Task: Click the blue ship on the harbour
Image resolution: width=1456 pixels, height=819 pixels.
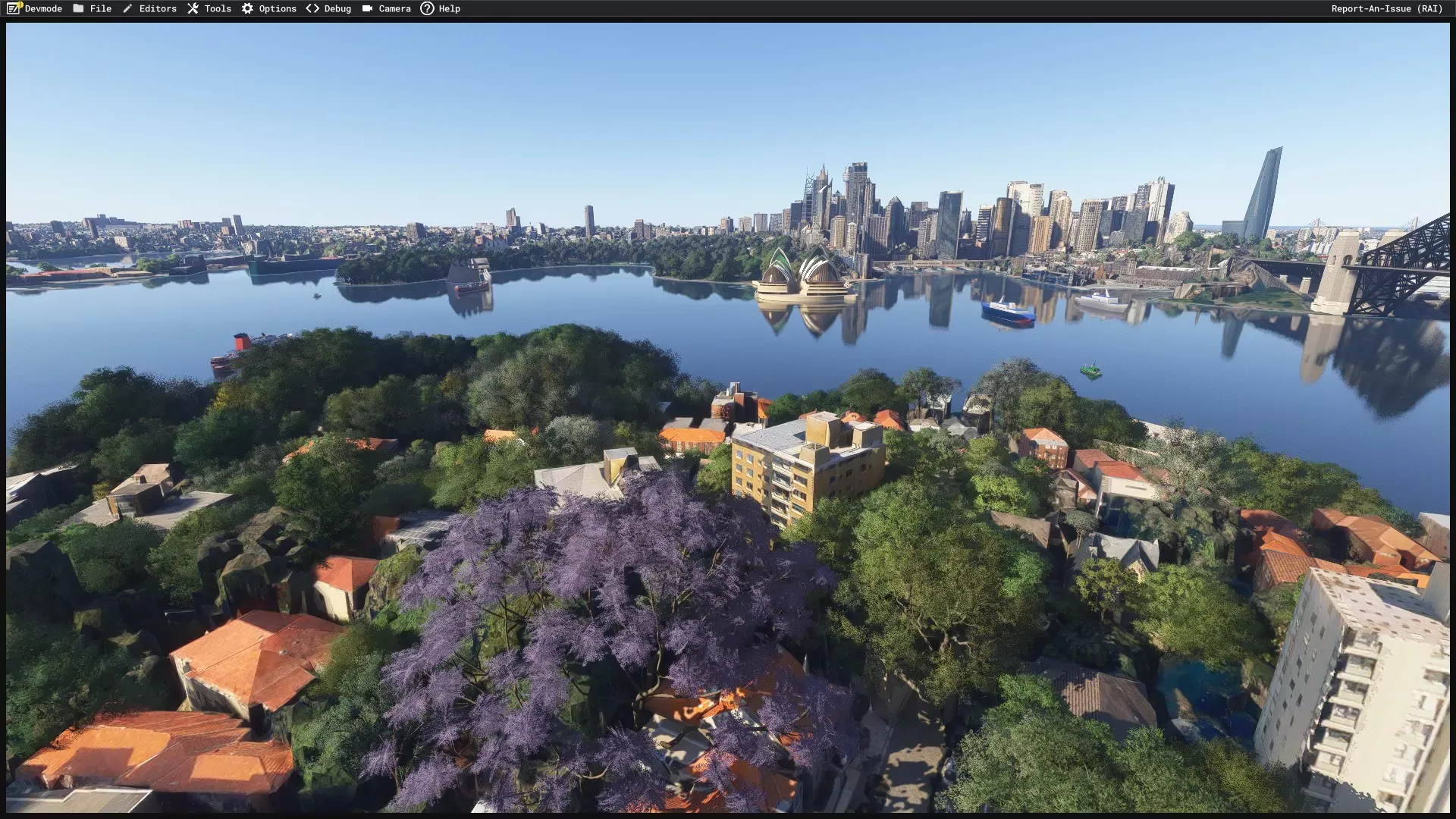Action: (1007, 311)
